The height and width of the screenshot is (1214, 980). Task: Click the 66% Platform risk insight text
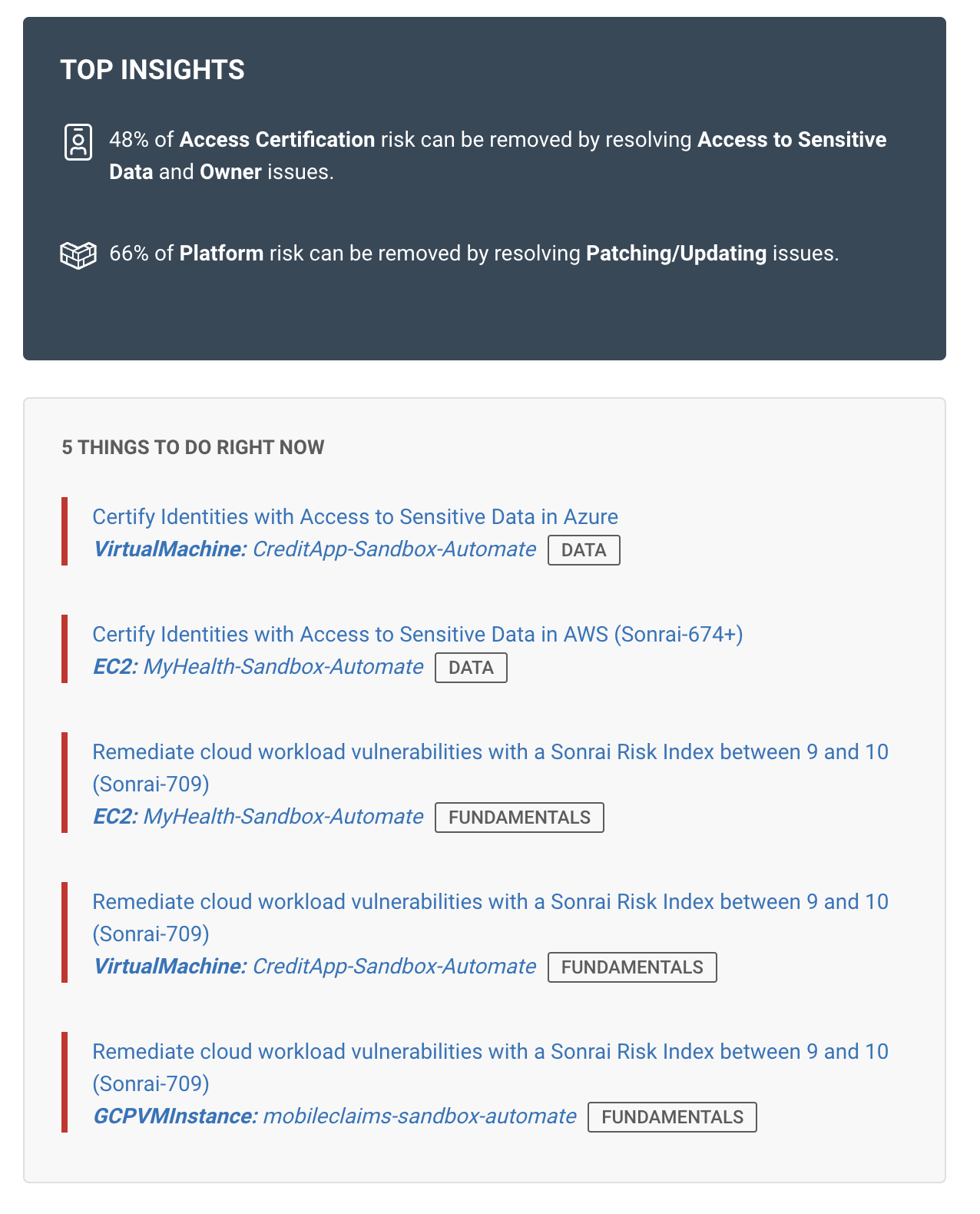tap(474, 254)
